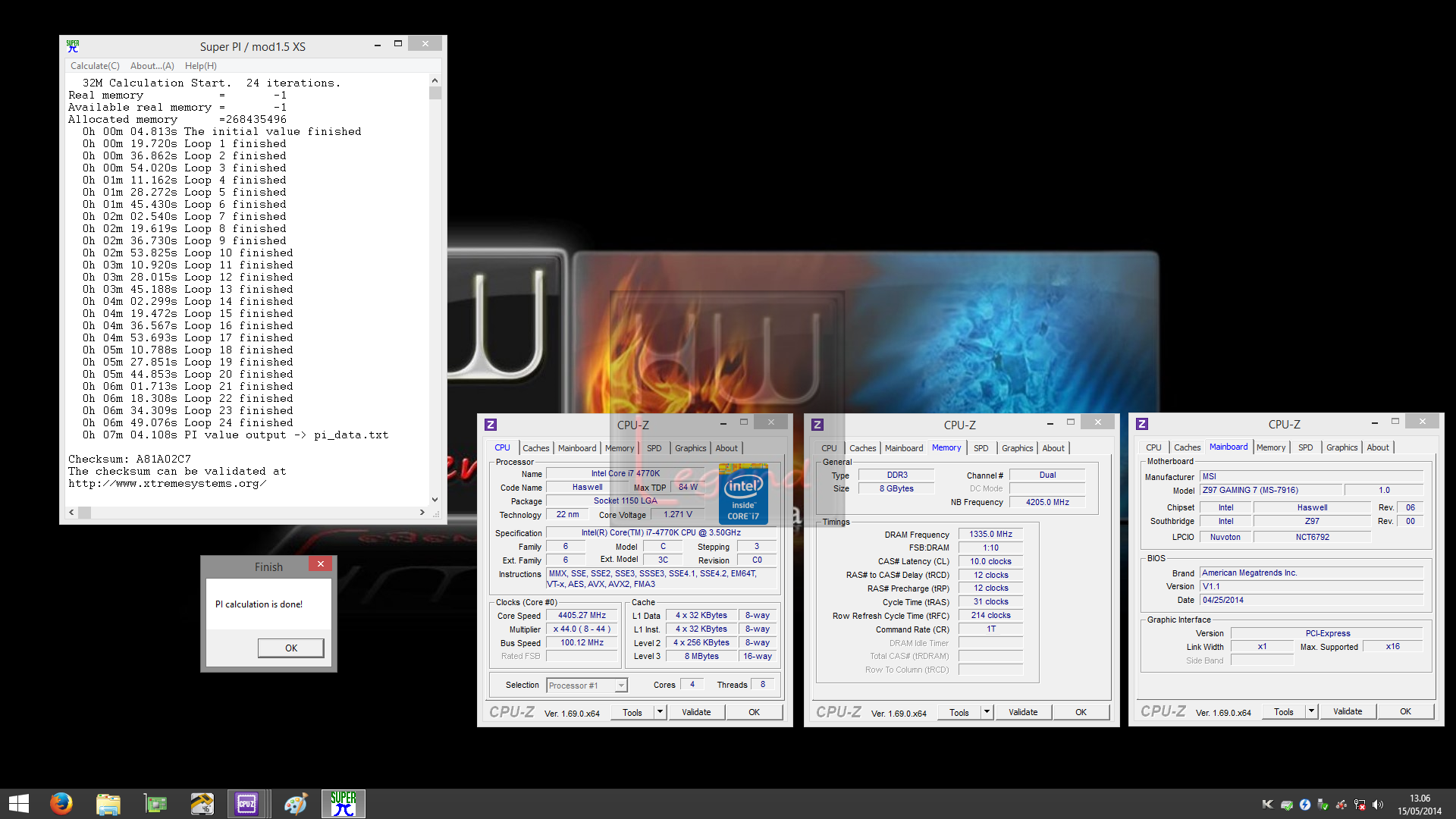The height and width of the screenshot is (819, 1456).
Task: Open SPD tab in the Memory CPU-Z window
Action: [x=981, y=448]
